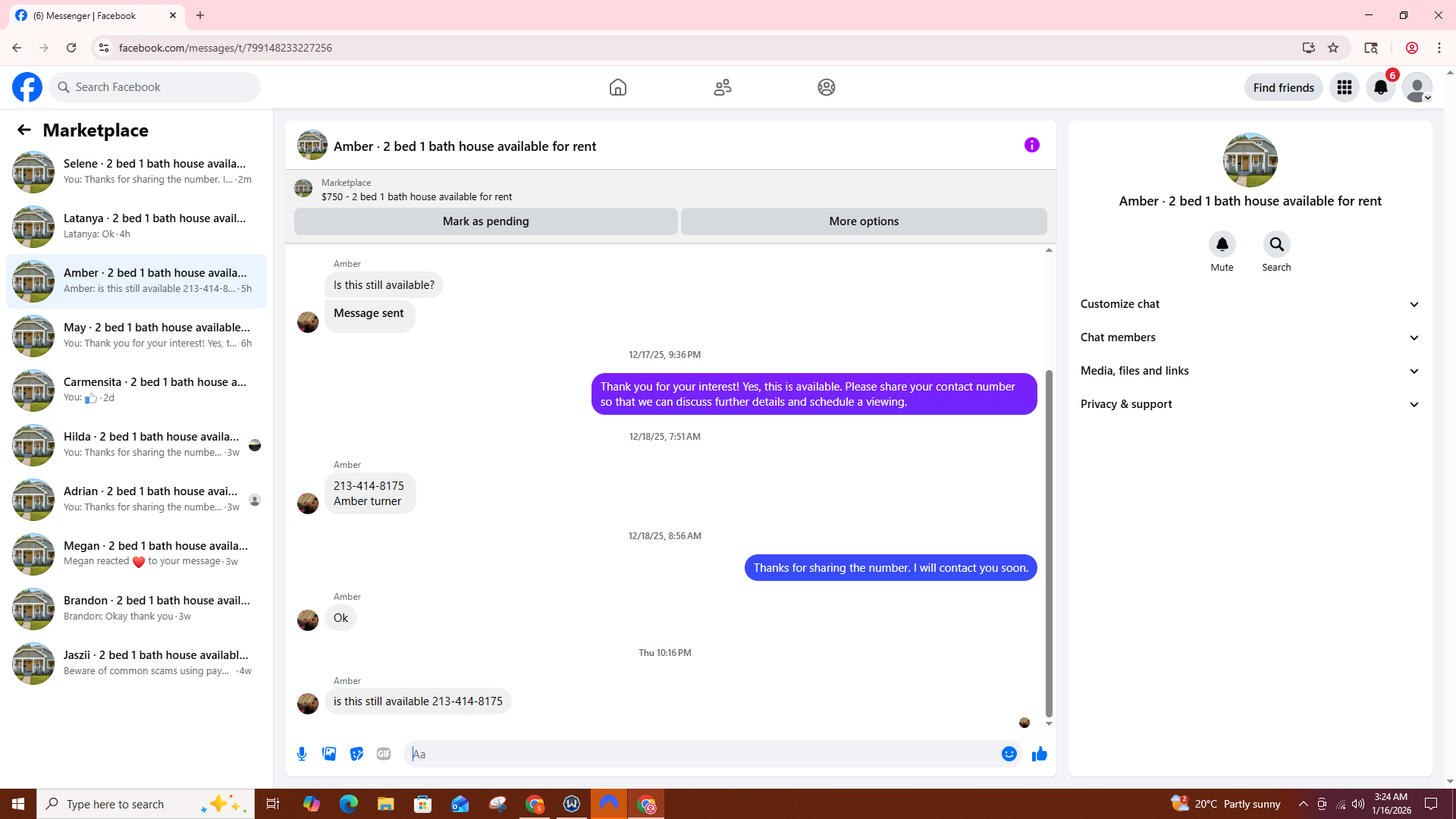Open the Friends tab in top navigation
This screenshot has width=1456, height=819.
tap(722, 87)
